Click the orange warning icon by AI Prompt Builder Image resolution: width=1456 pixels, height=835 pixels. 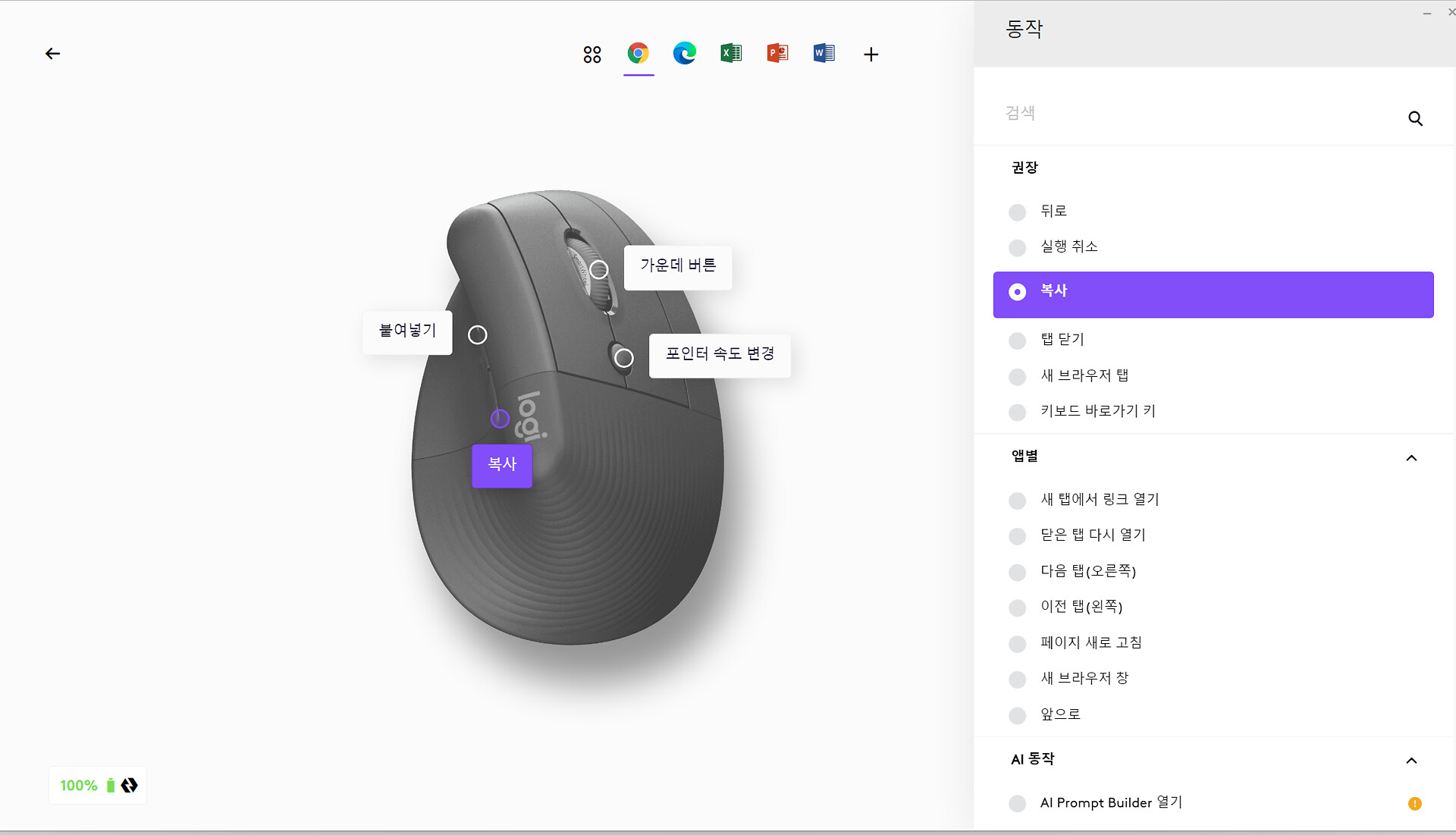coord(1414,803)
